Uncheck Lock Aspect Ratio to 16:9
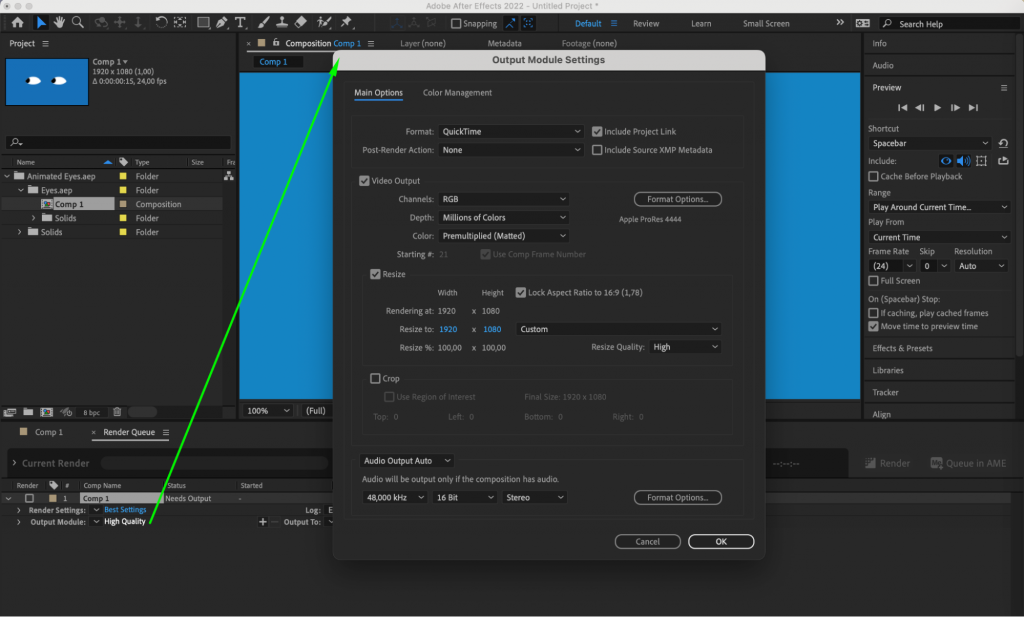 (x=519, y=292)
